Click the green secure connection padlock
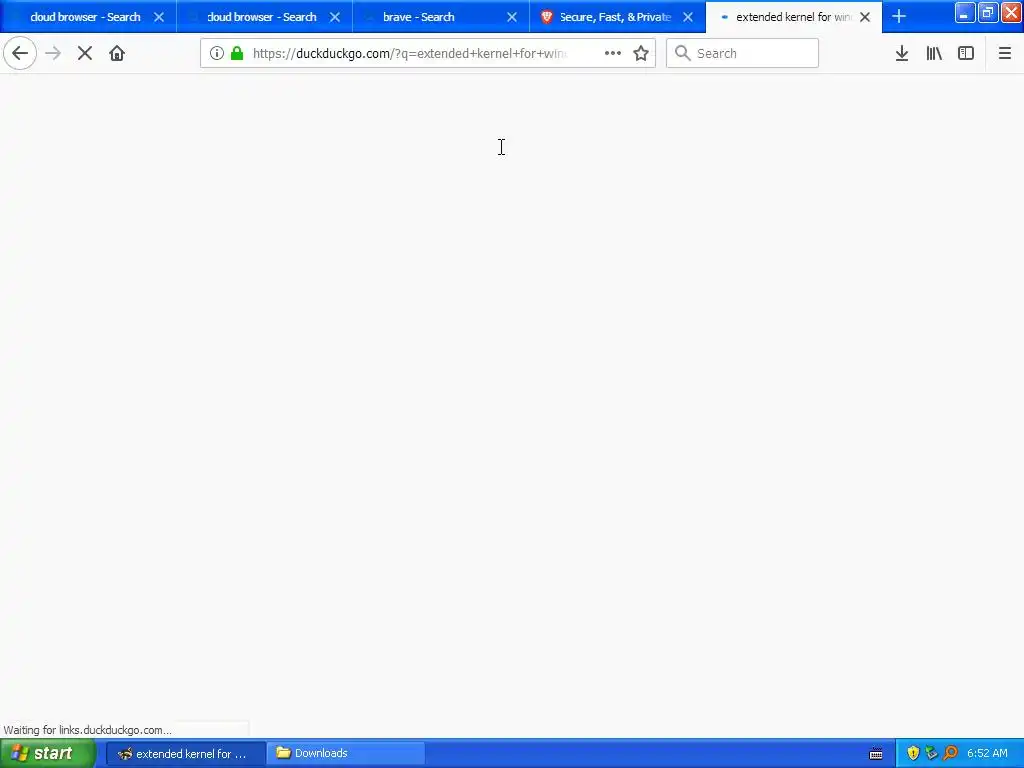 [237, 54]
